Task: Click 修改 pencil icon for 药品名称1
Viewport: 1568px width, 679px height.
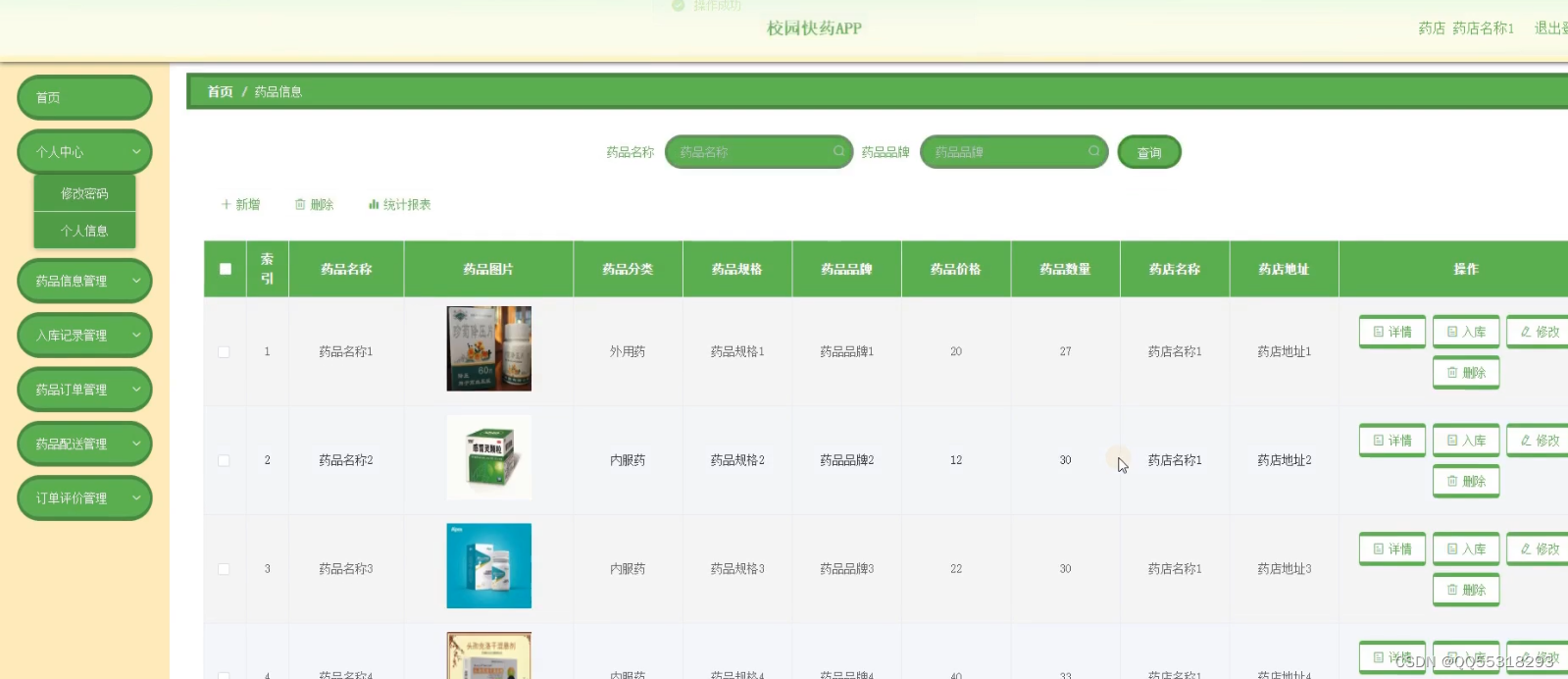Action: [1526, 332]
